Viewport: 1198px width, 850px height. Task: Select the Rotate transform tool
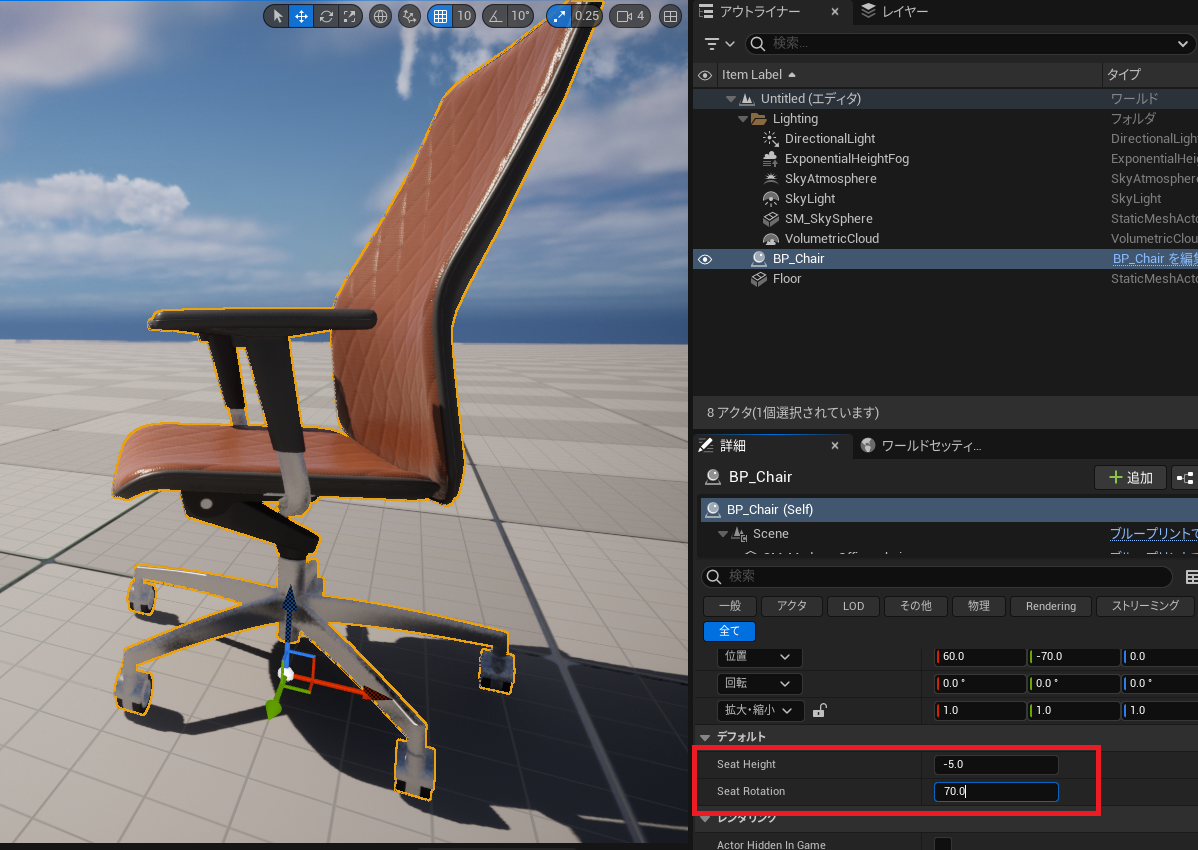click(x=326, y=16)
